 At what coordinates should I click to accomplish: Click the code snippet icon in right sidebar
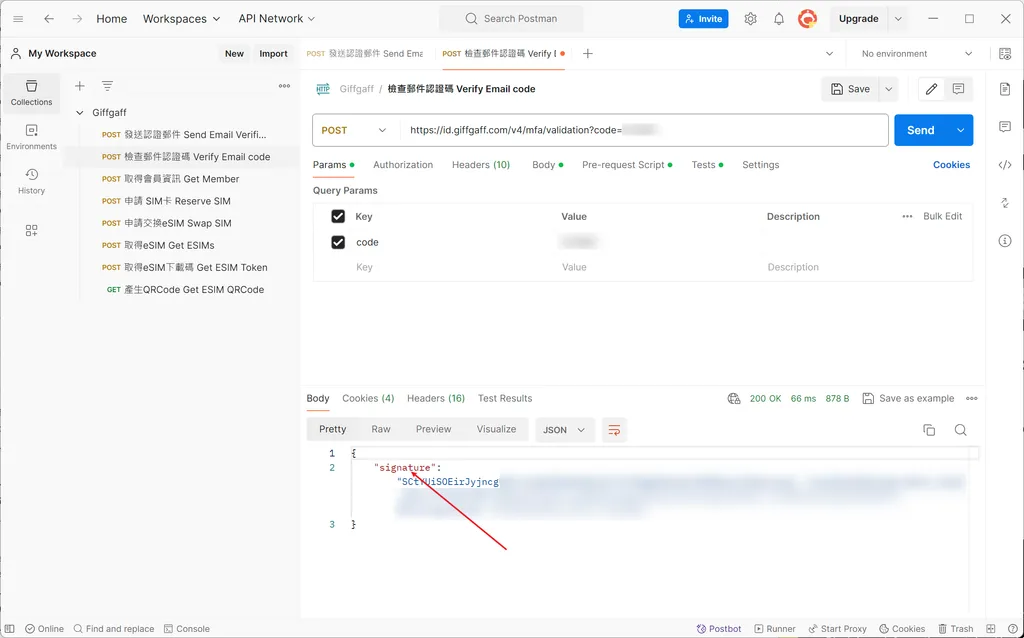(x=1005, y=165)
